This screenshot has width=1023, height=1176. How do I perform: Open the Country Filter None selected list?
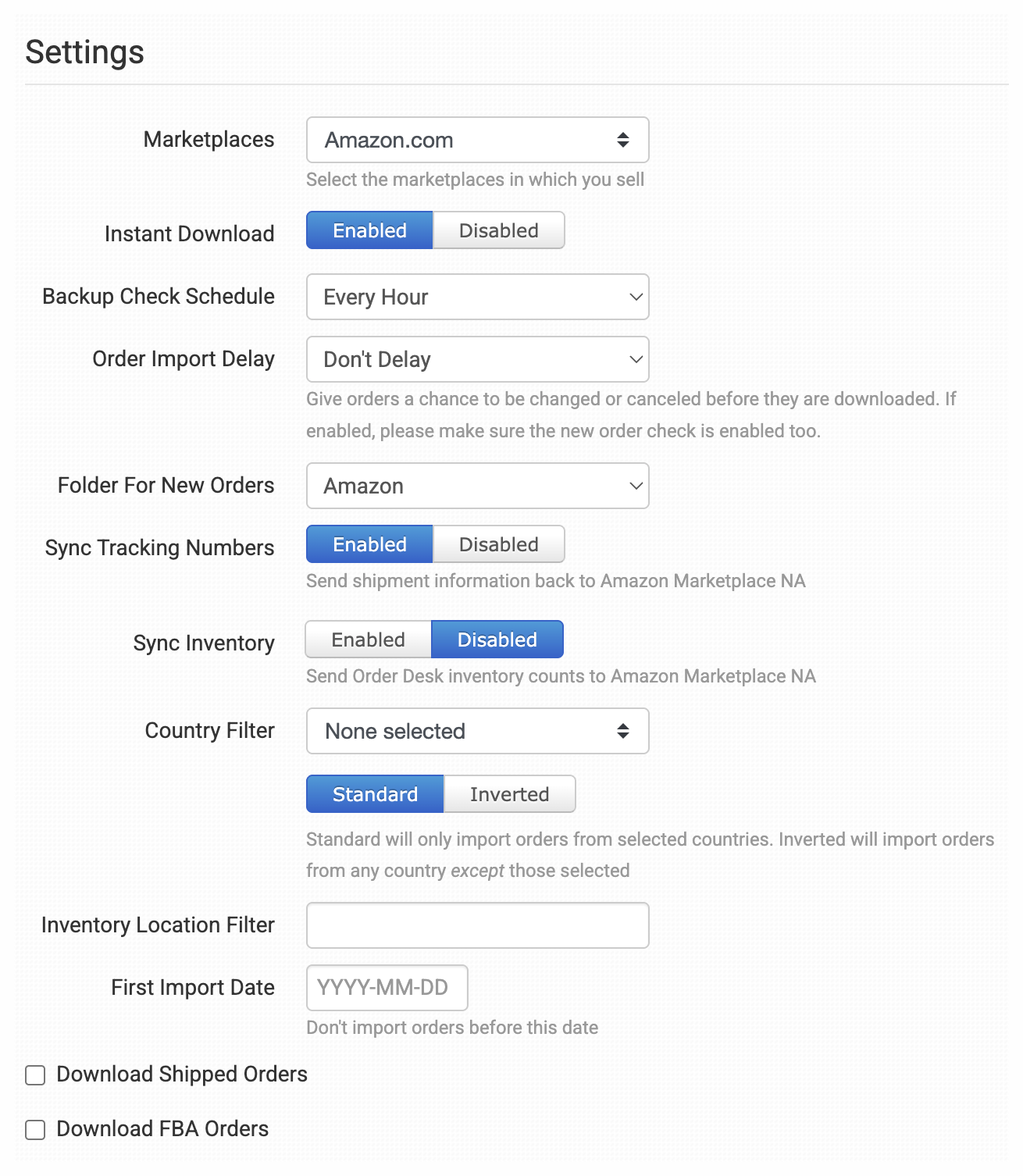pos(477,731)
